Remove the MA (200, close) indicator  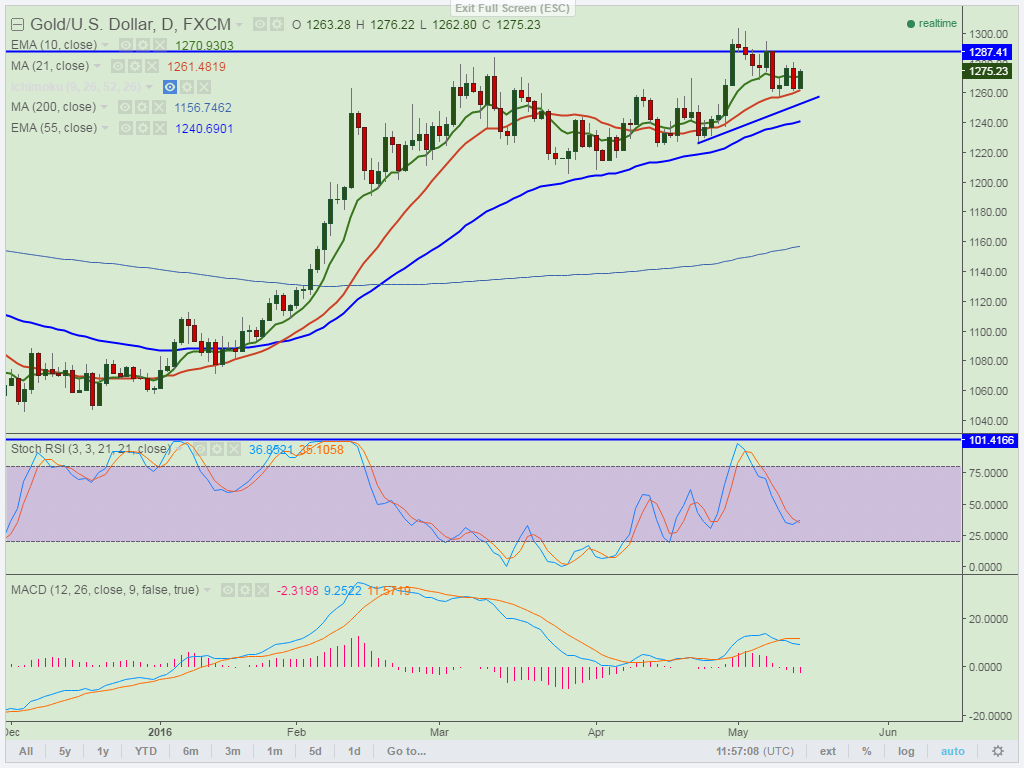click(159, 107)
